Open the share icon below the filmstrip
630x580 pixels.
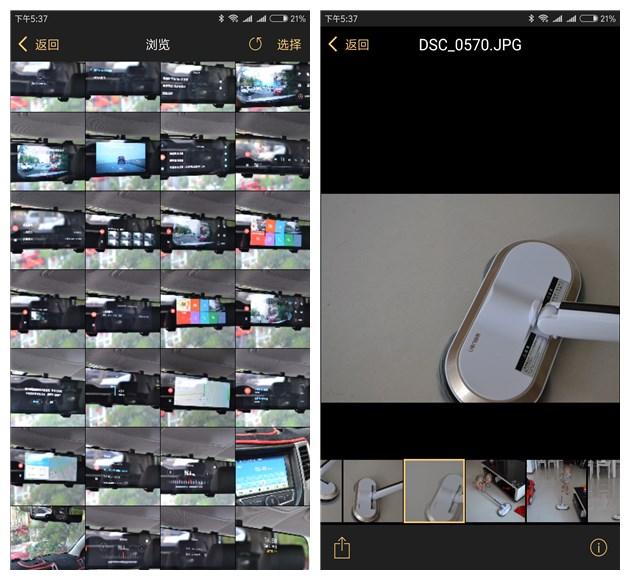pos(342,548)
